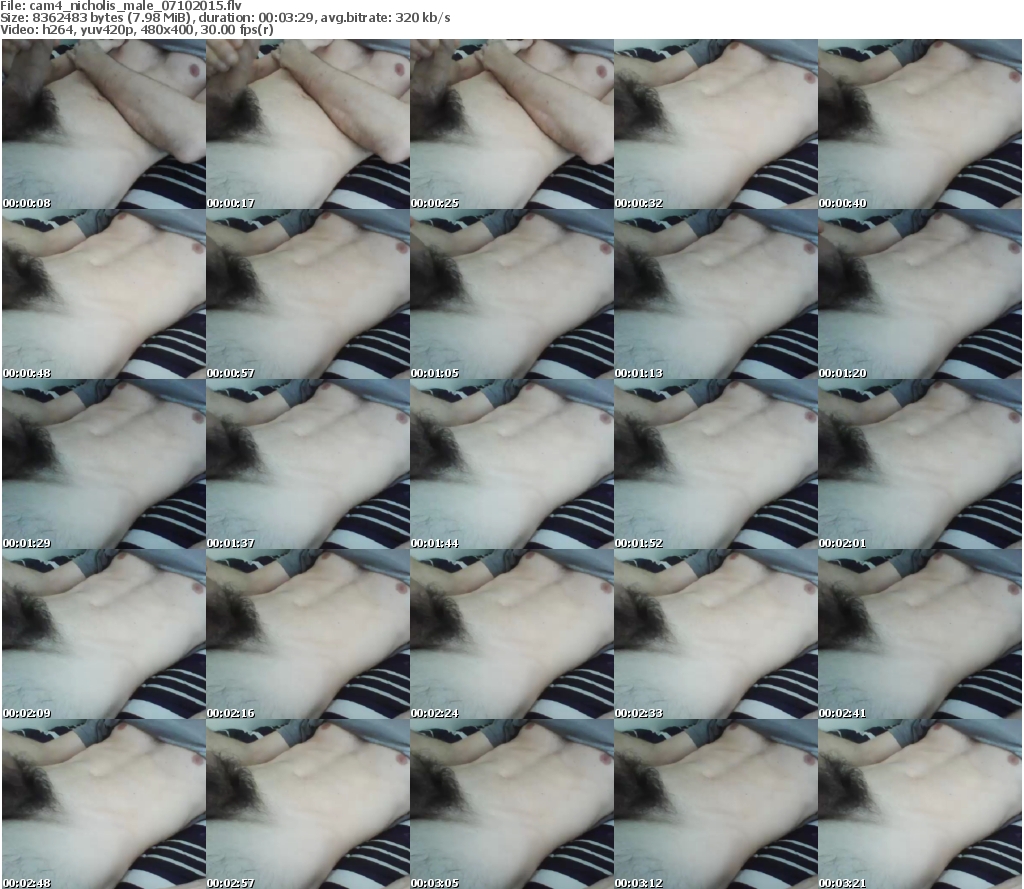Click the 'Video: h264, yuv420p' header line
This screenshot has width=1024, height=889.
tap(136, 30)
